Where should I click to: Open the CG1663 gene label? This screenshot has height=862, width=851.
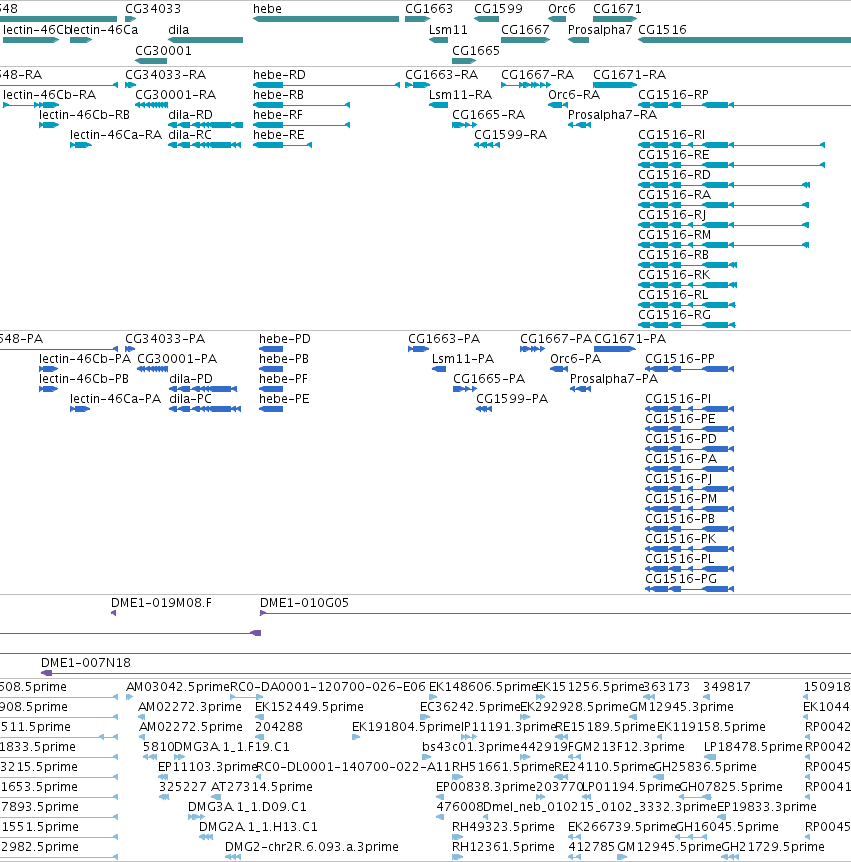pyautogui.click(x=429, y=9)
